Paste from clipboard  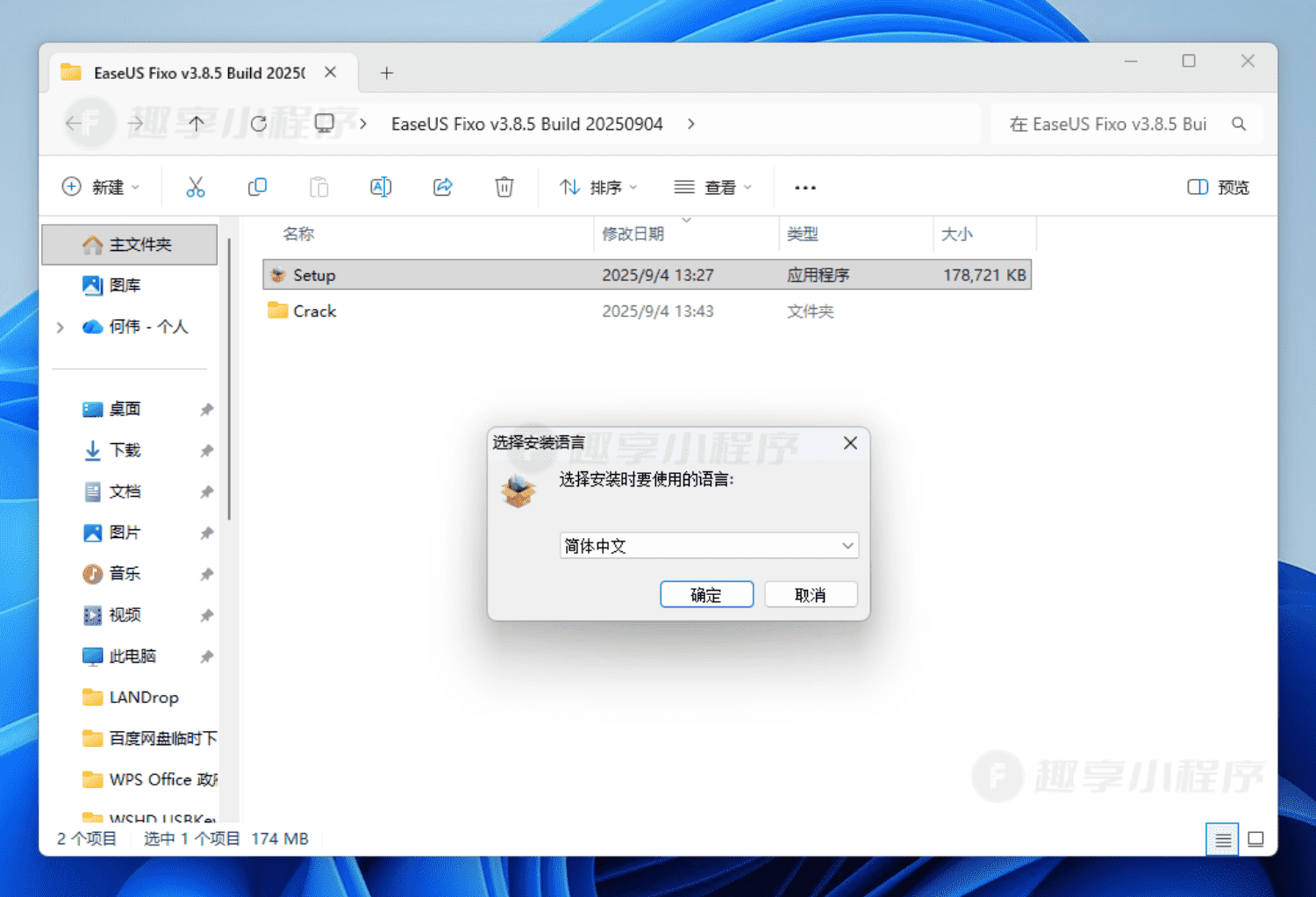click(x=318, y=186)
